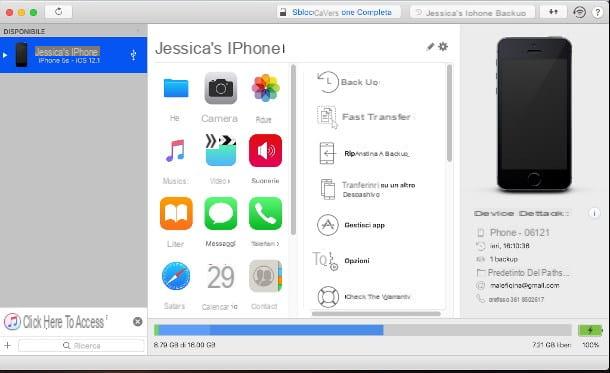The height and width of the screenshot is (373, 610).
Task: Click the 7.21 GB free storage text
Action: 551,345
